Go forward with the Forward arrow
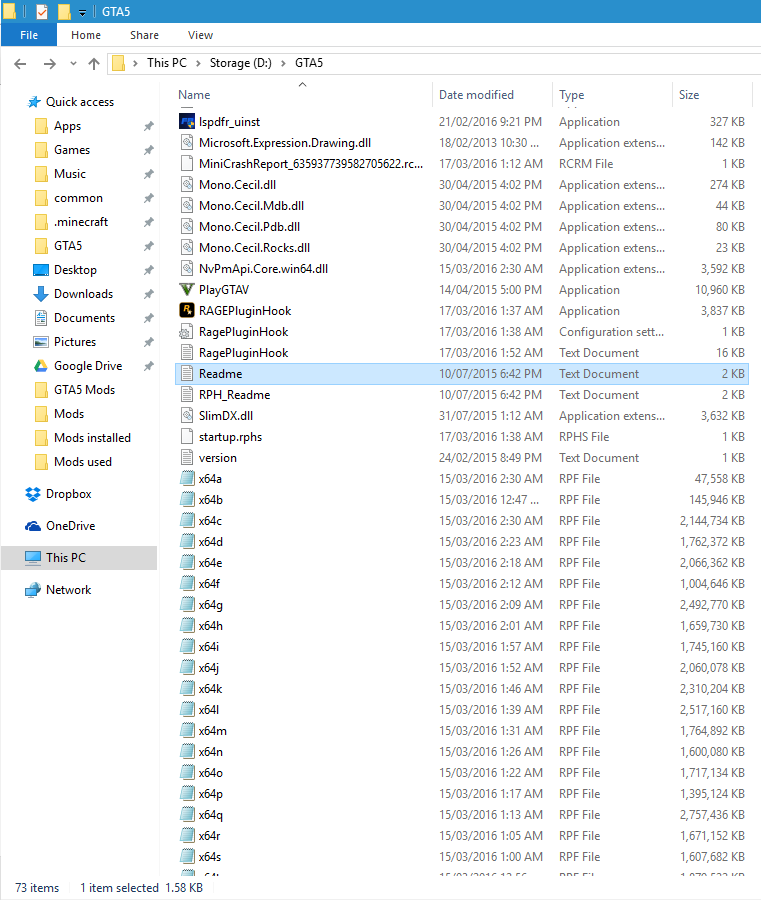 pyautogui.click(x=50, y=64)
